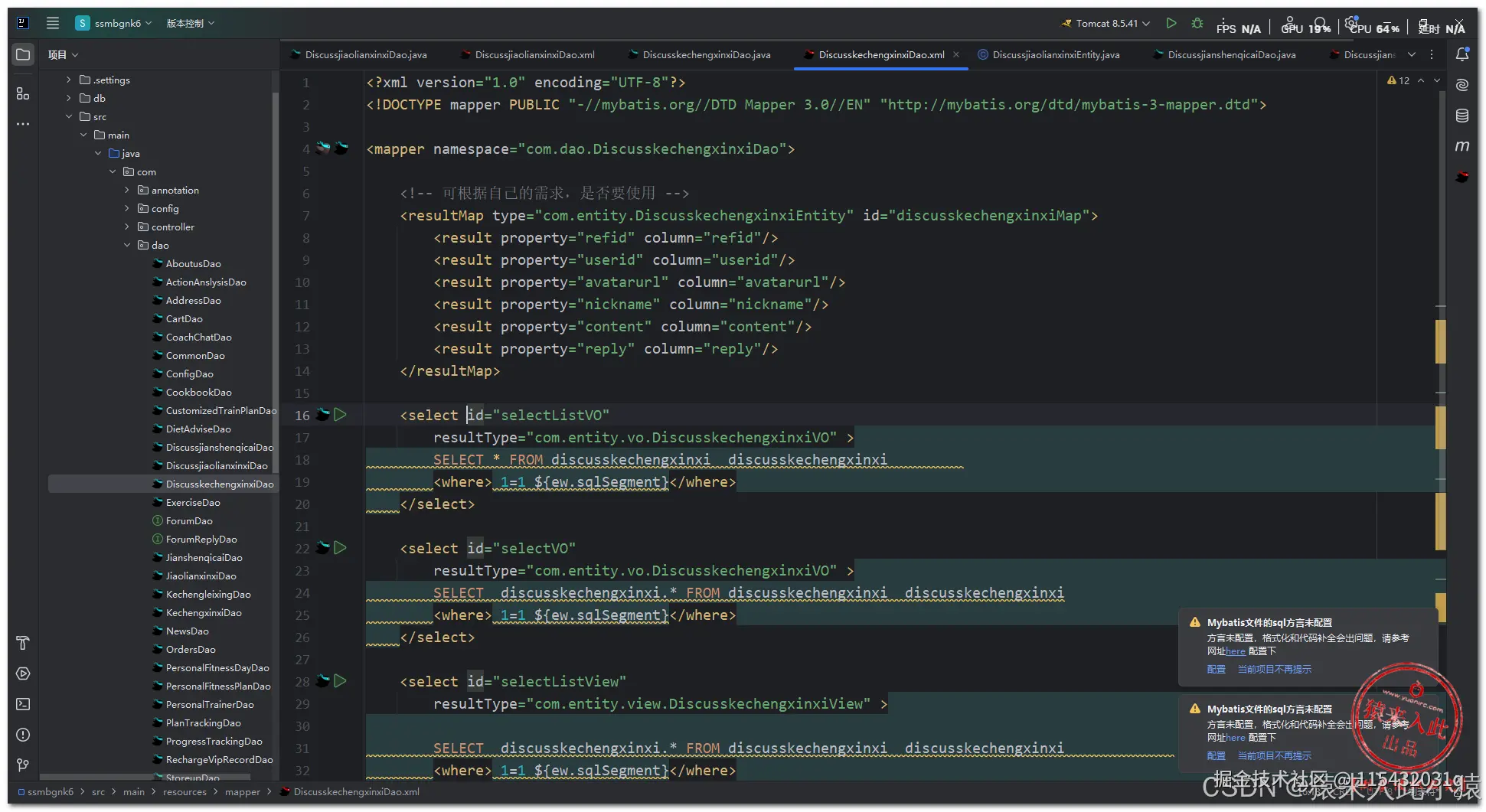
Task: Open editor tab options menu
Action: click(x=1432, y=54)
